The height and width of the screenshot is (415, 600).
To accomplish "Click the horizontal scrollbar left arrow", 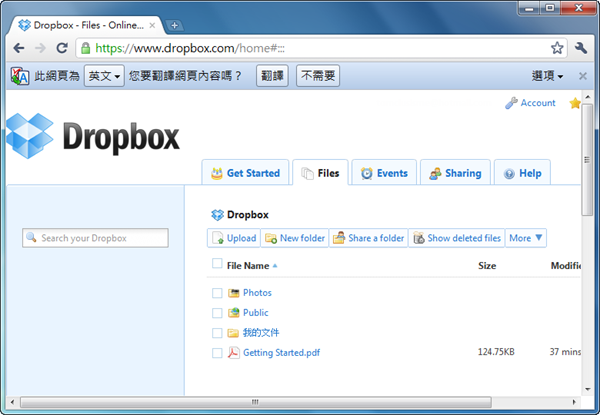I will click(13, 402).
